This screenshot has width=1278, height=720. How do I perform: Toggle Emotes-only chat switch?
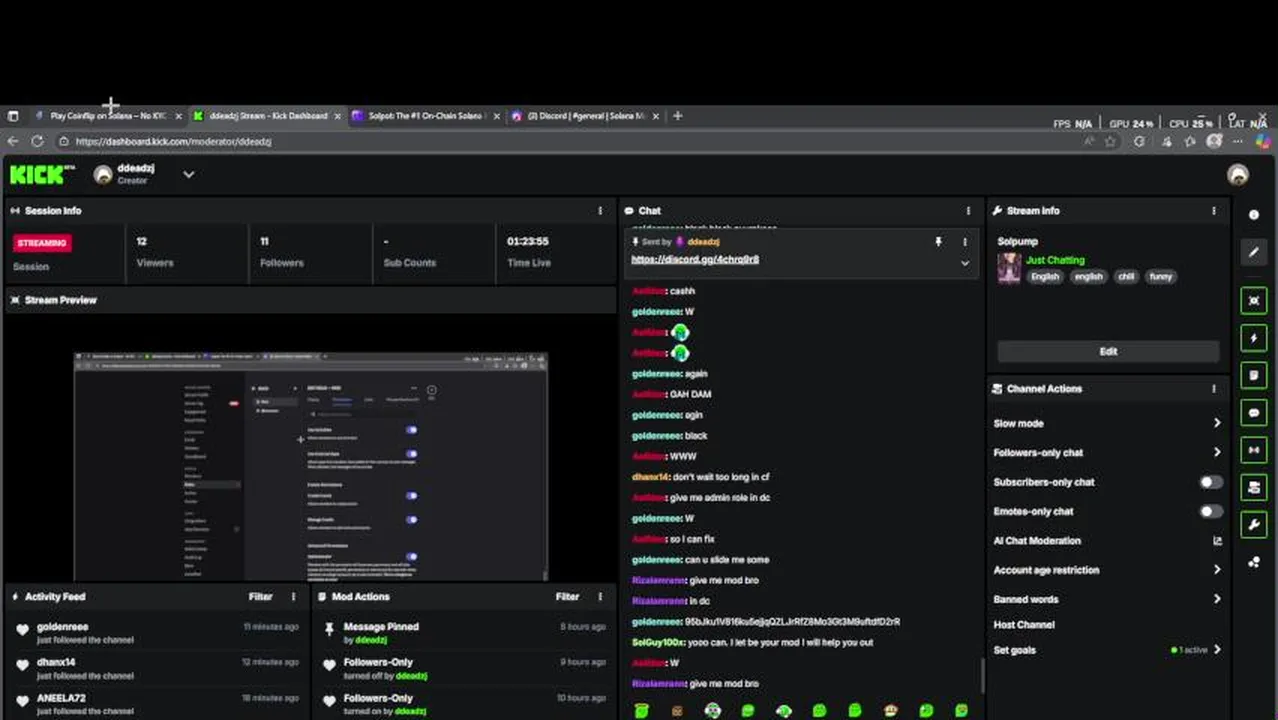point(1210,511)
